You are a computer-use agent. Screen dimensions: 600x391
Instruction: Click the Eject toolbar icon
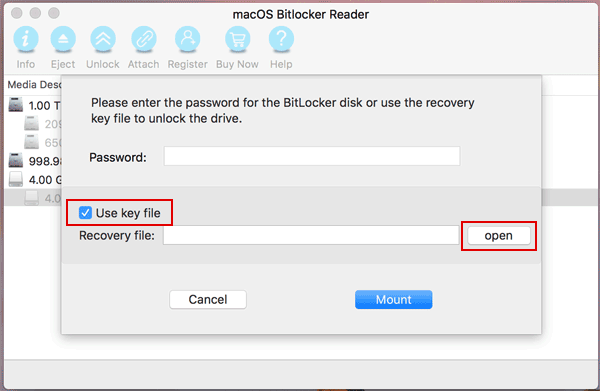pos(63,39)
